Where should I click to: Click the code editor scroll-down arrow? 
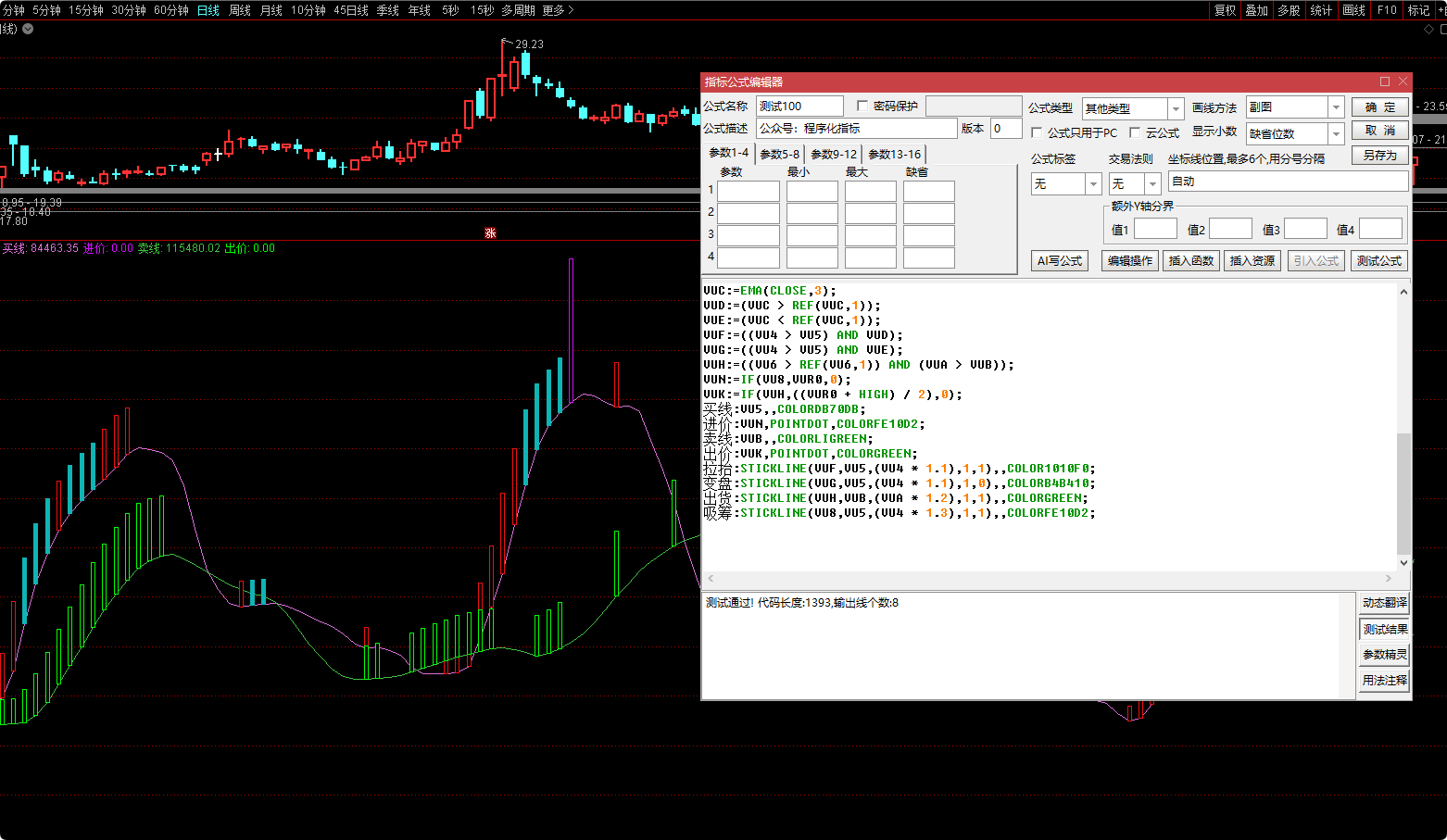pos(1403,562)
